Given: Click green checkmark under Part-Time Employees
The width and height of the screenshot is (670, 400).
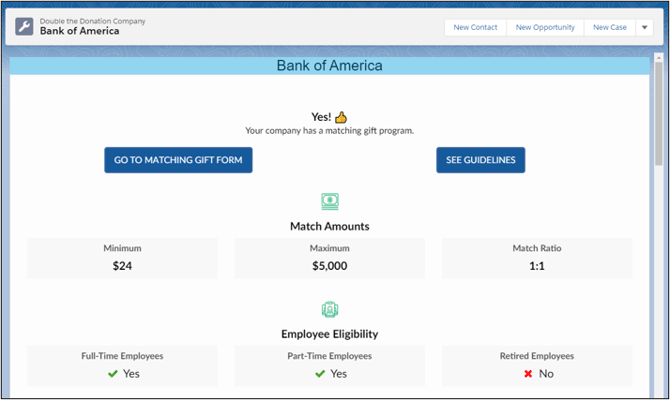Looking at the screenshot, I should (x=320, y=374).
